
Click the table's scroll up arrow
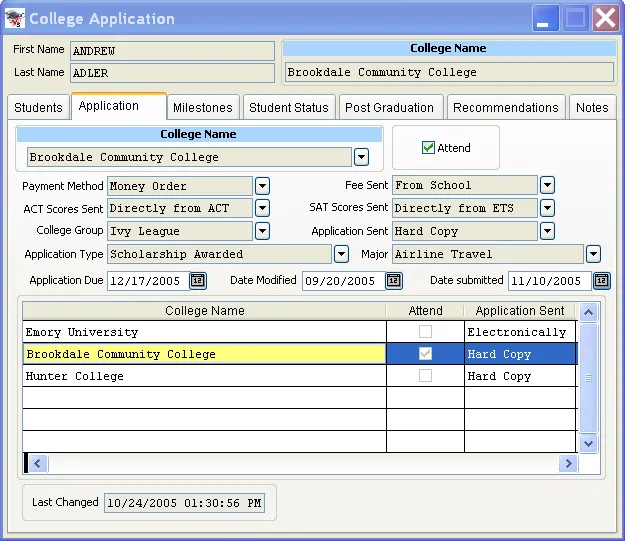(x=588, y=312)
